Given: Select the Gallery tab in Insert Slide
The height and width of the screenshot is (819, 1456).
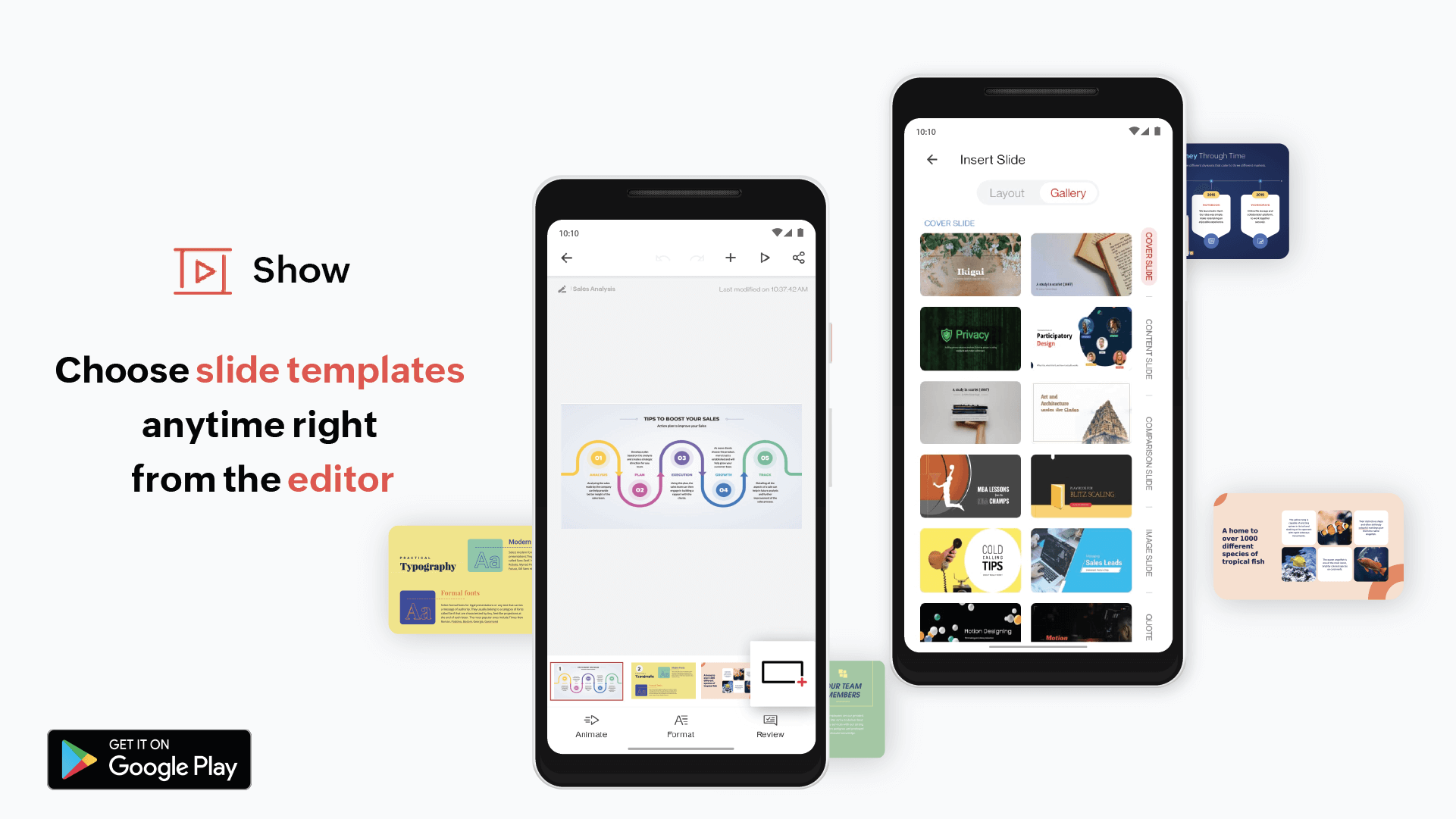Looking at the screenshot, I should (1068, 192).
